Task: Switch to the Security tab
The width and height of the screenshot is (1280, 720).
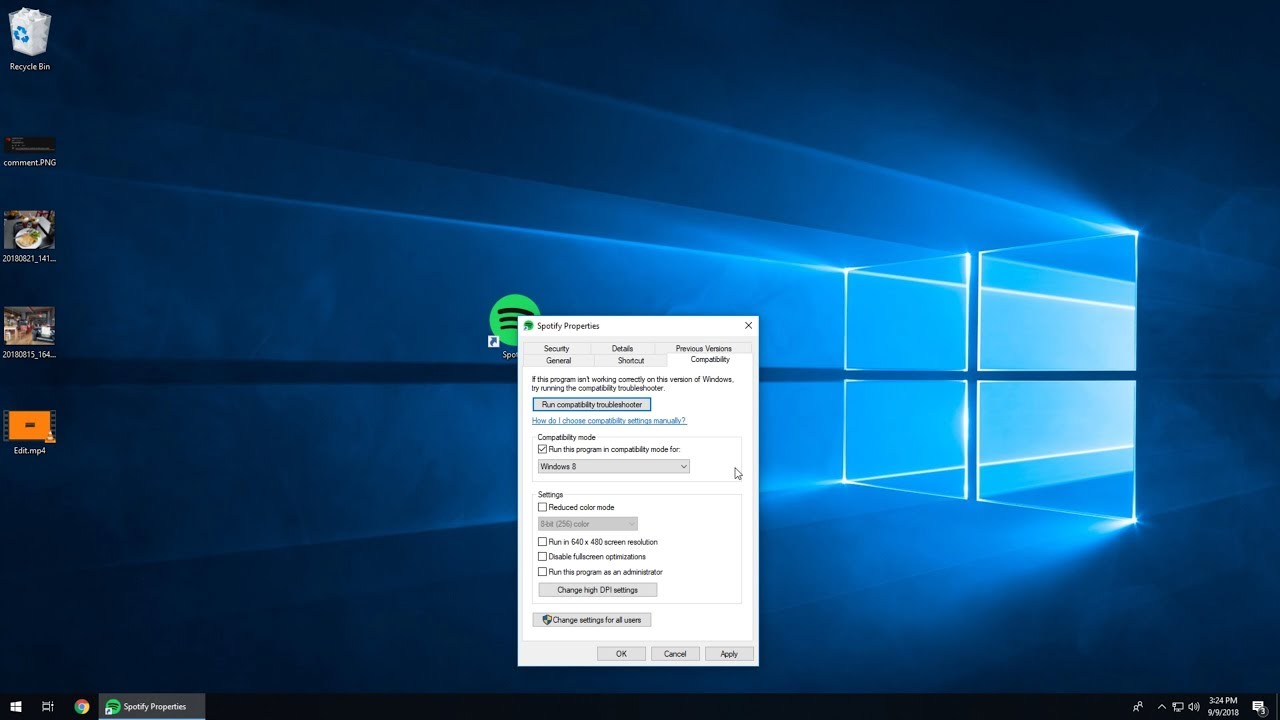Action: pyautogui.click(x=556, y=348)
